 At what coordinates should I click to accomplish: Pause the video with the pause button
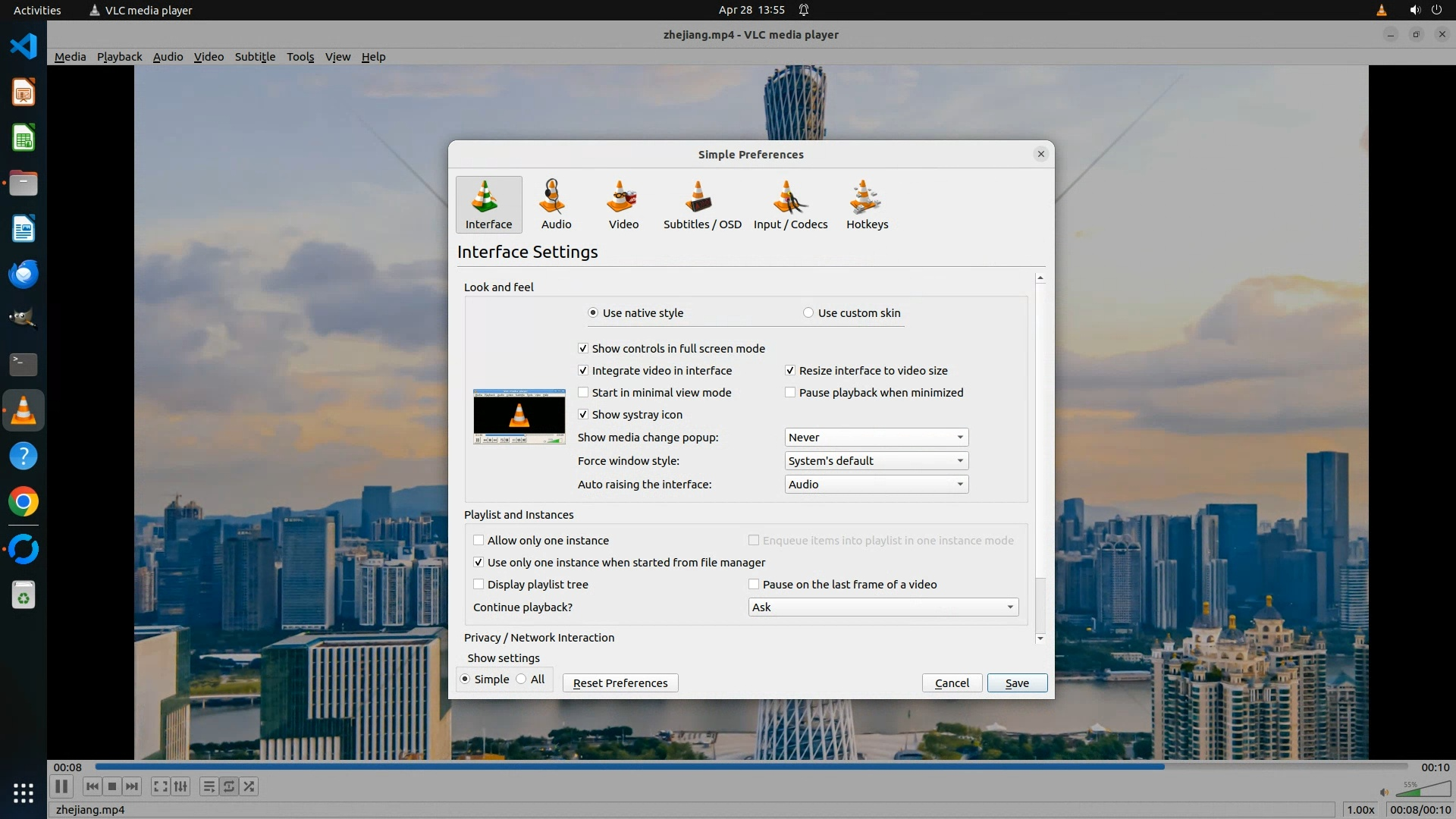point(62,786)
